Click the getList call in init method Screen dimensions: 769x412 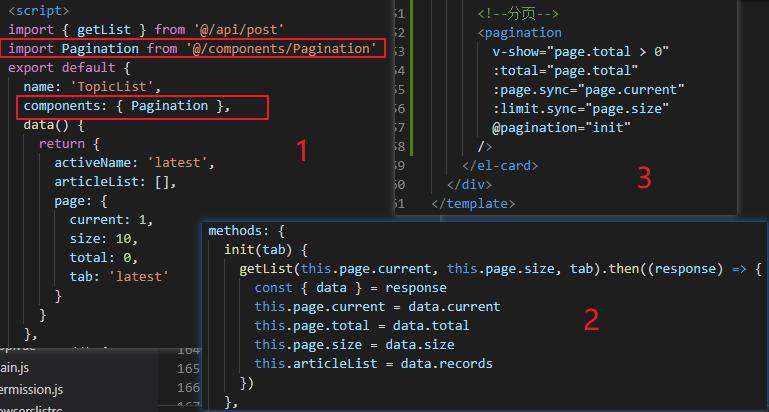click(266, 269)
